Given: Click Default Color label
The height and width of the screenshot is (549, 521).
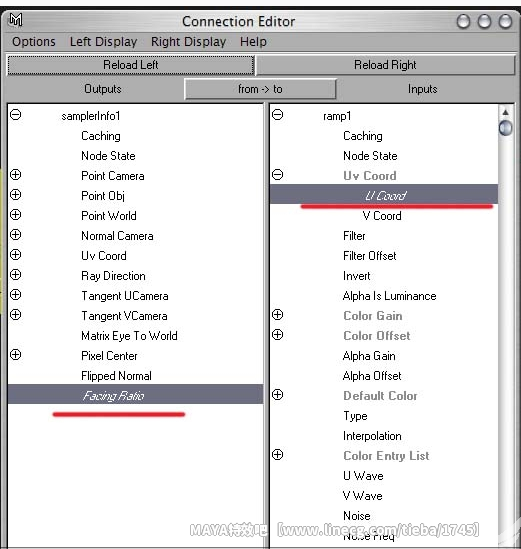Looking at the screenshot, I should pos(380,396).
